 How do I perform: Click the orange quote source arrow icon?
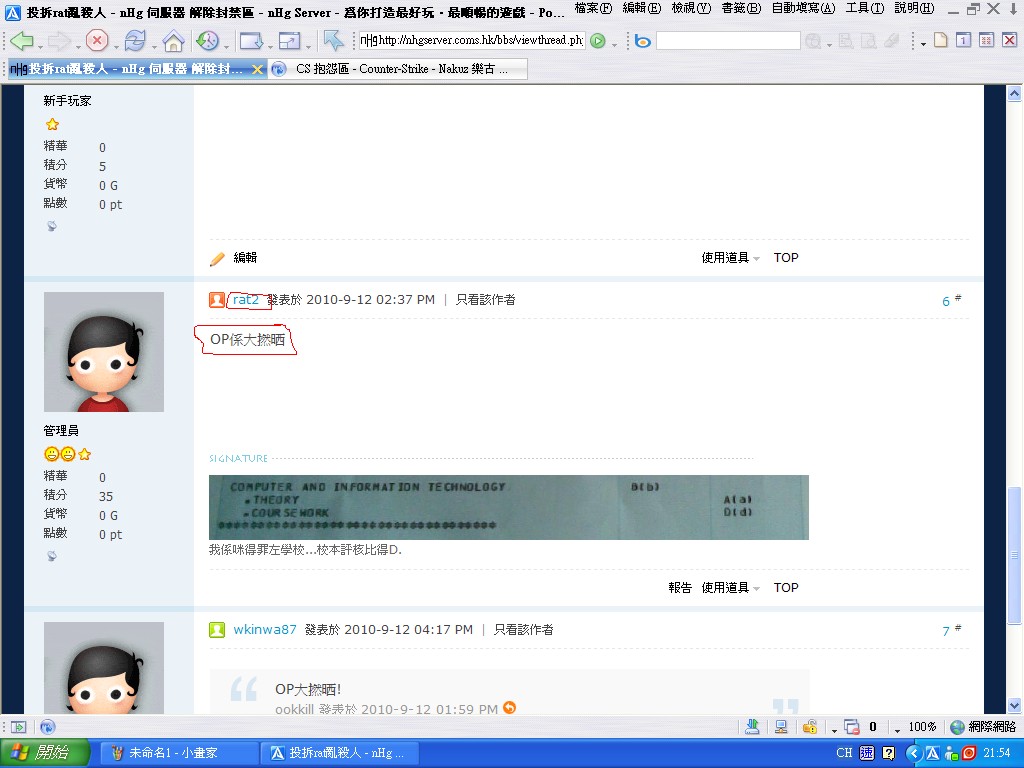click(510, 708)
